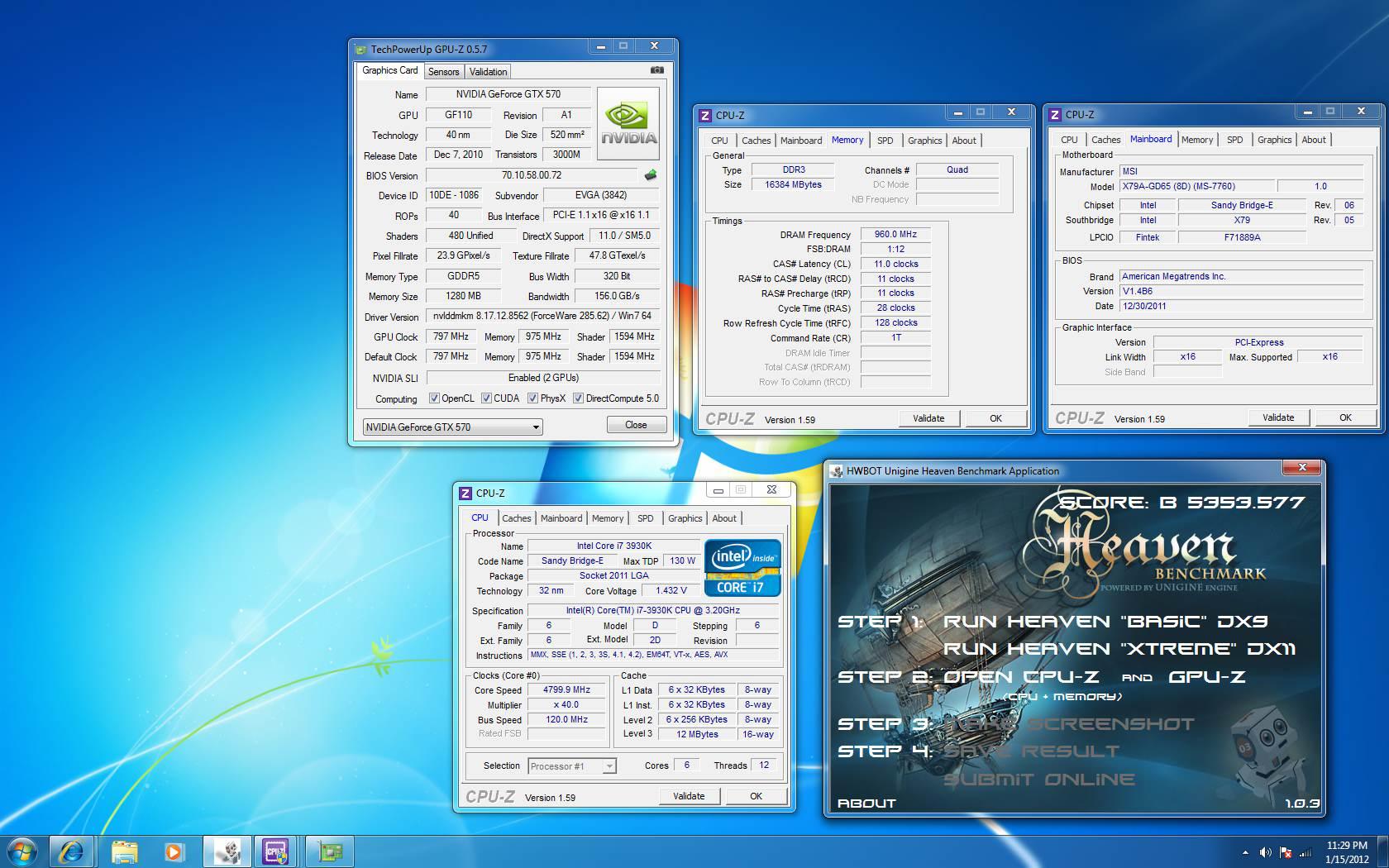Click the network signal tray icon
Viewport: 1389px width, 868px height.
[x=1305, y=852]
